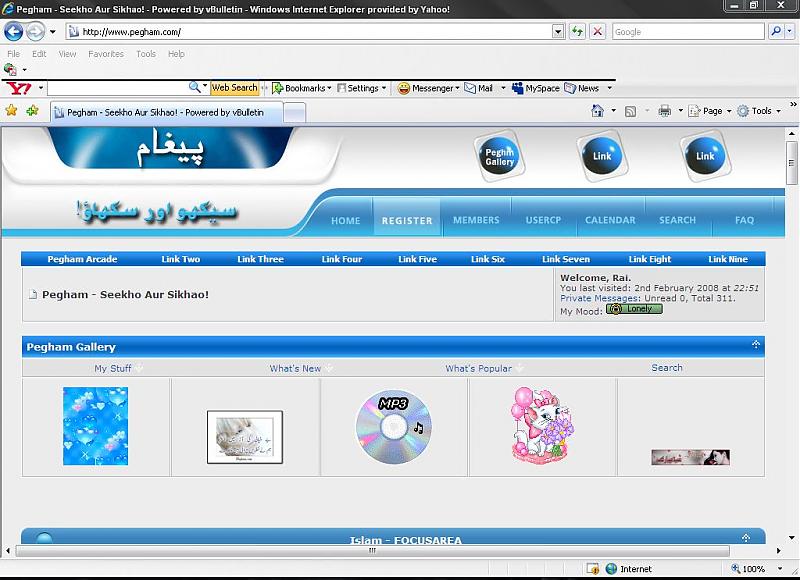Click the Add to Favorites plus-star icon

(32, 110)
